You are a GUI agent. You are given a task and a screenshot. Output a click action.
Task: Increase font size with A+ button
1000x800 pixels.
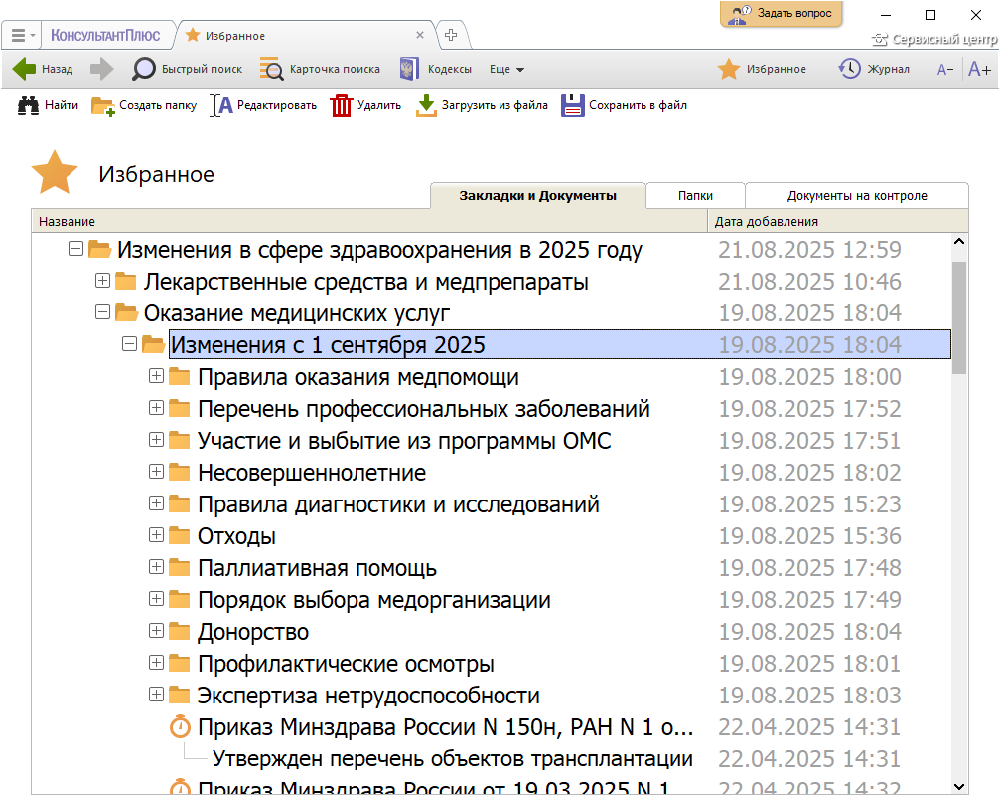979,70
